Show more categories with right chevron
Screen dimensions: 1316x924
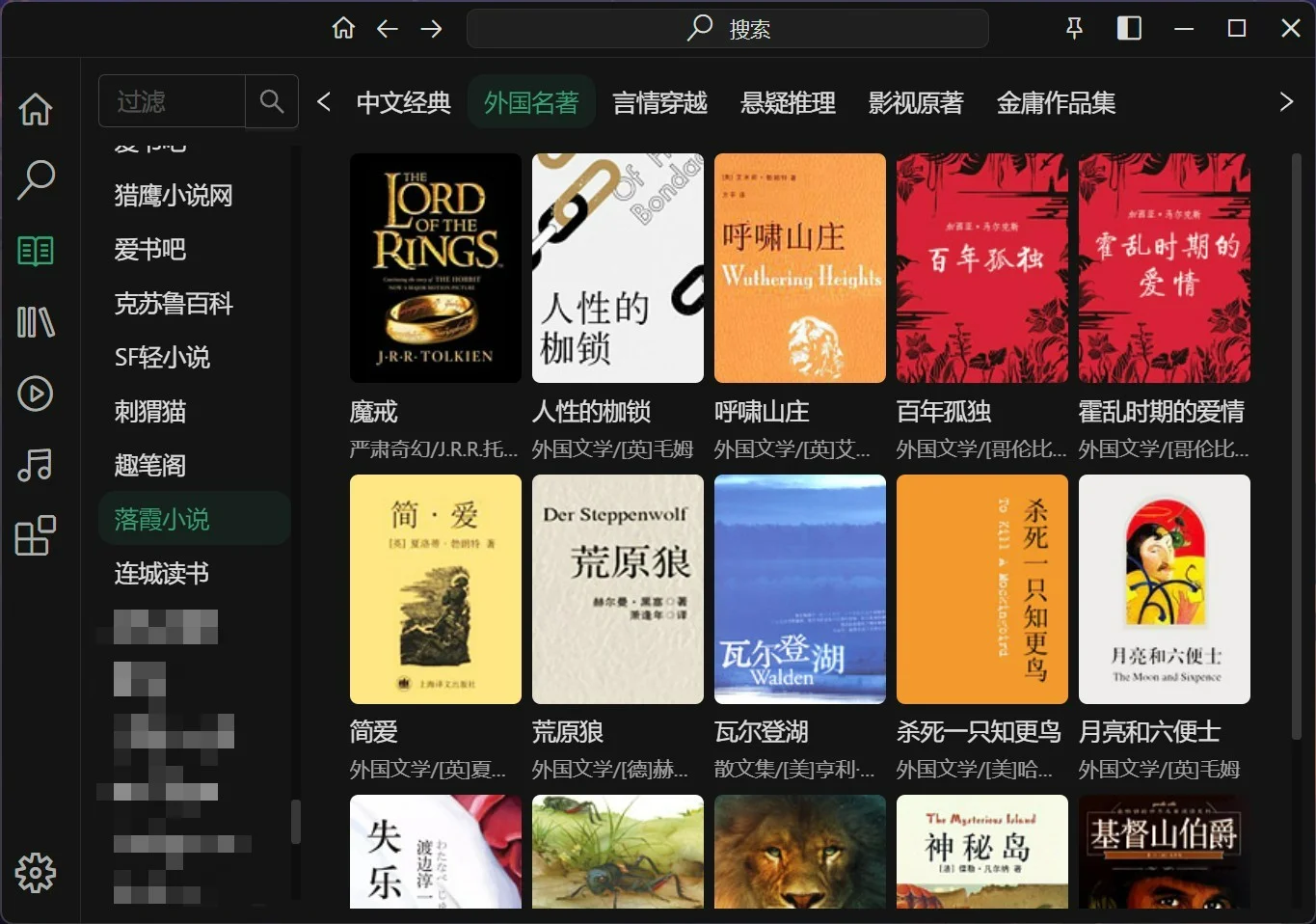click(x=1285, y=102)
